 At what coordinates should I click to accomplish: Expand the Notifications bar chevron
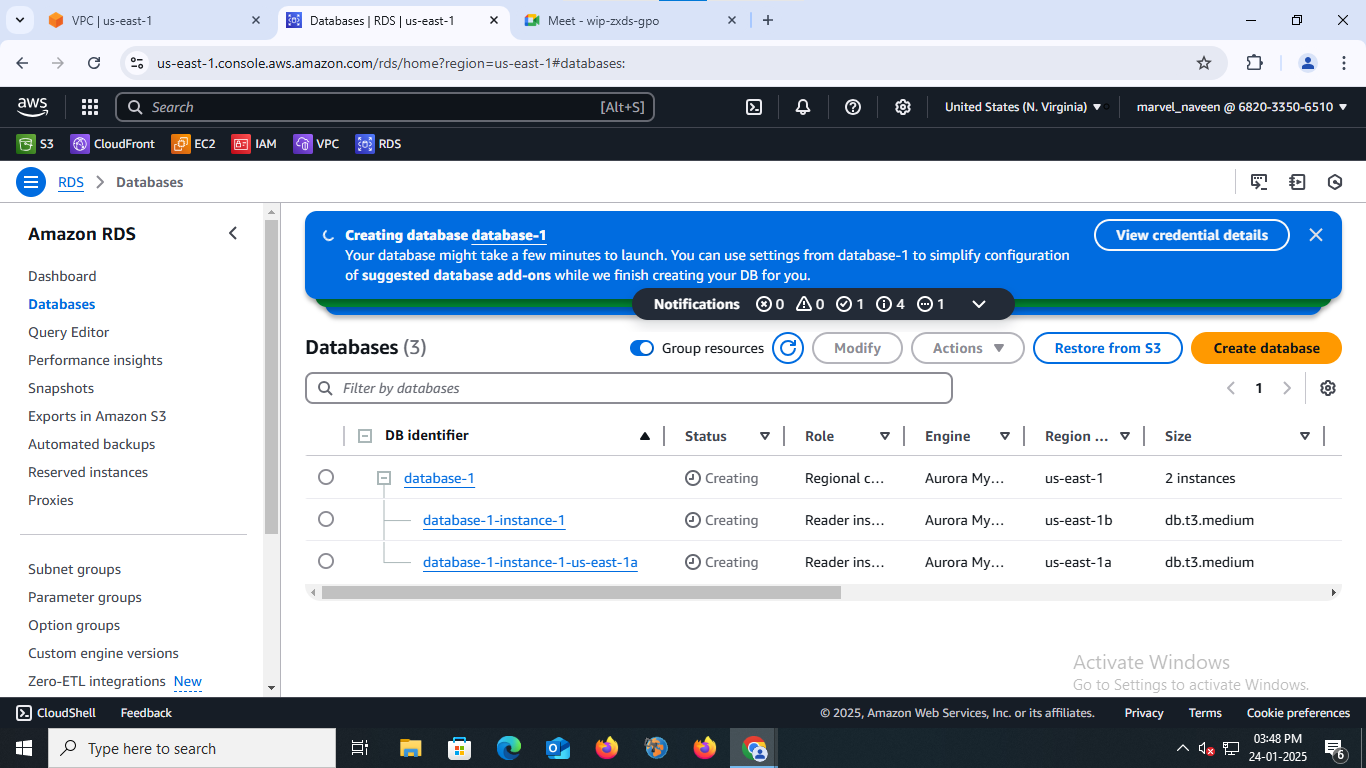(x=979, y=304)
